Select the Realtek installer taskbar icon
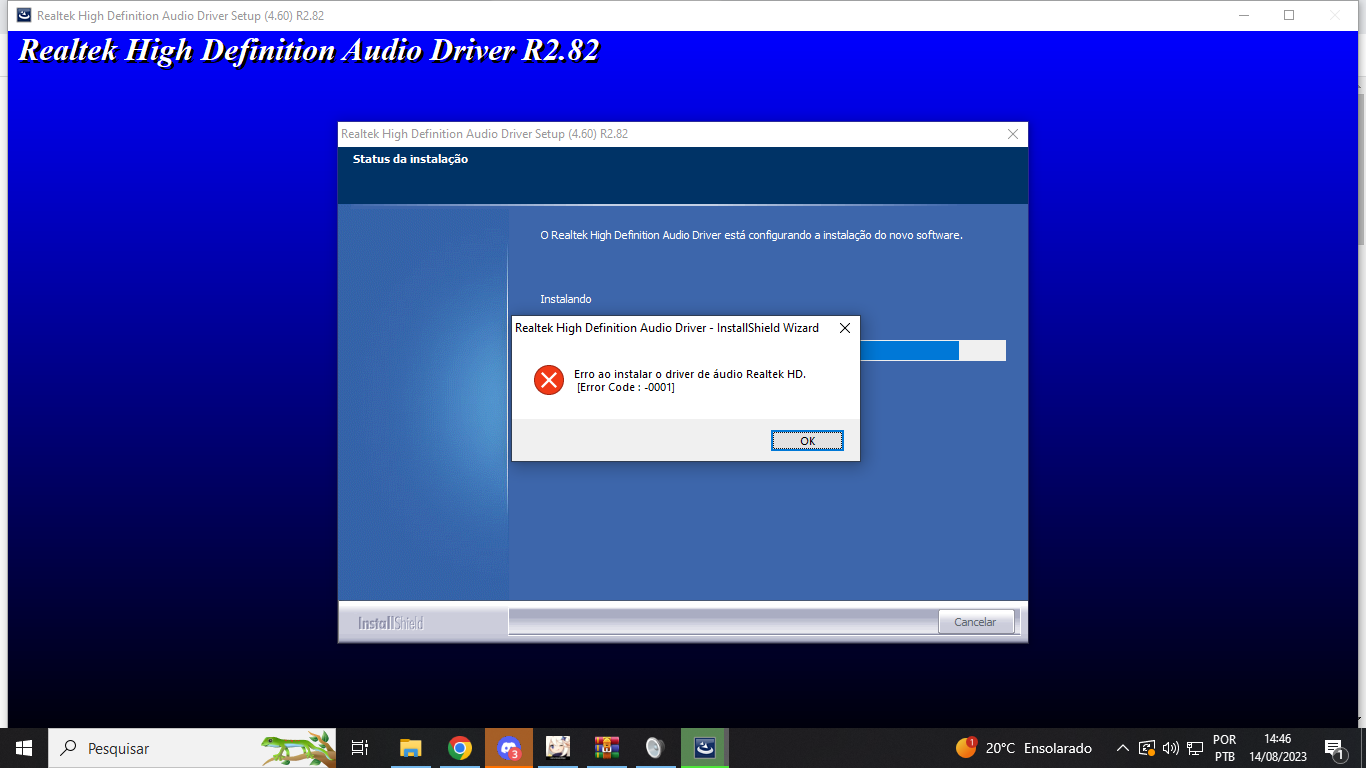The width and height of the screenshot is (1366, 768). pyautogui.click(x=705, y=748)
